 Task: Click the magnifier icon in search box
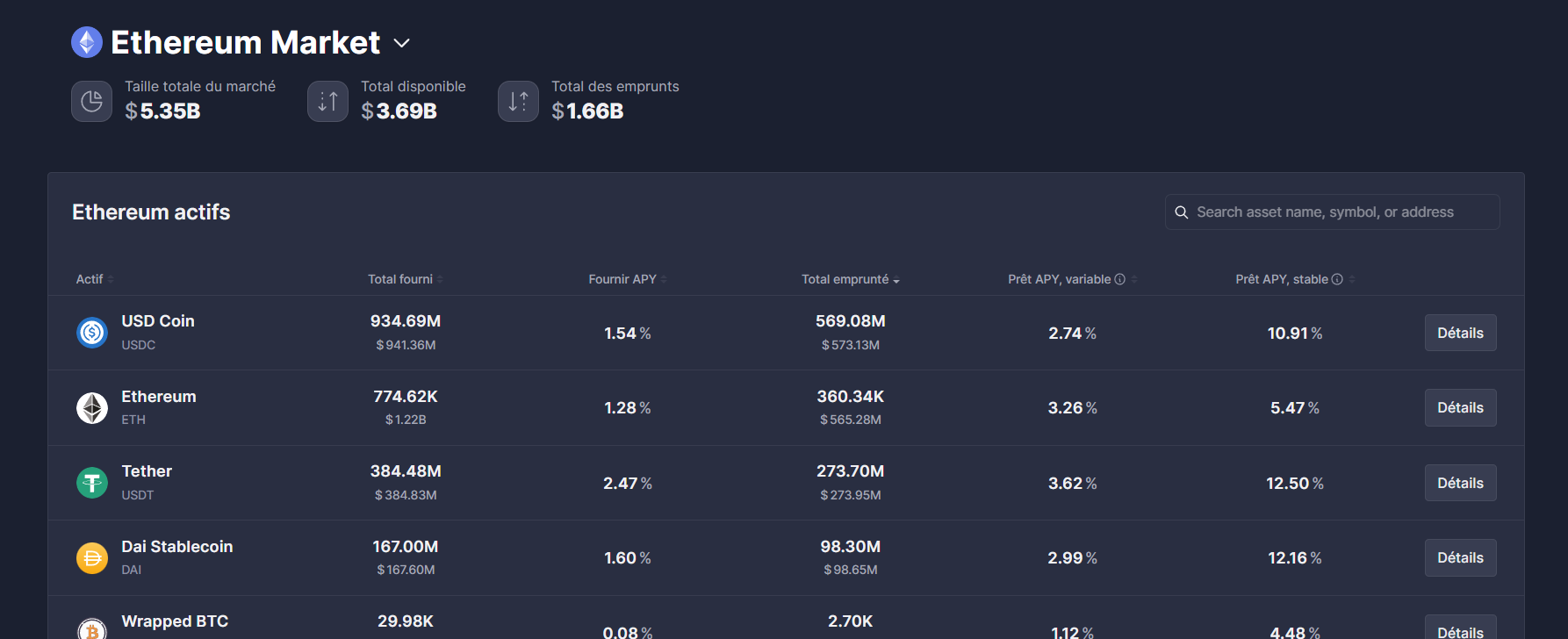pos(1182,212)
